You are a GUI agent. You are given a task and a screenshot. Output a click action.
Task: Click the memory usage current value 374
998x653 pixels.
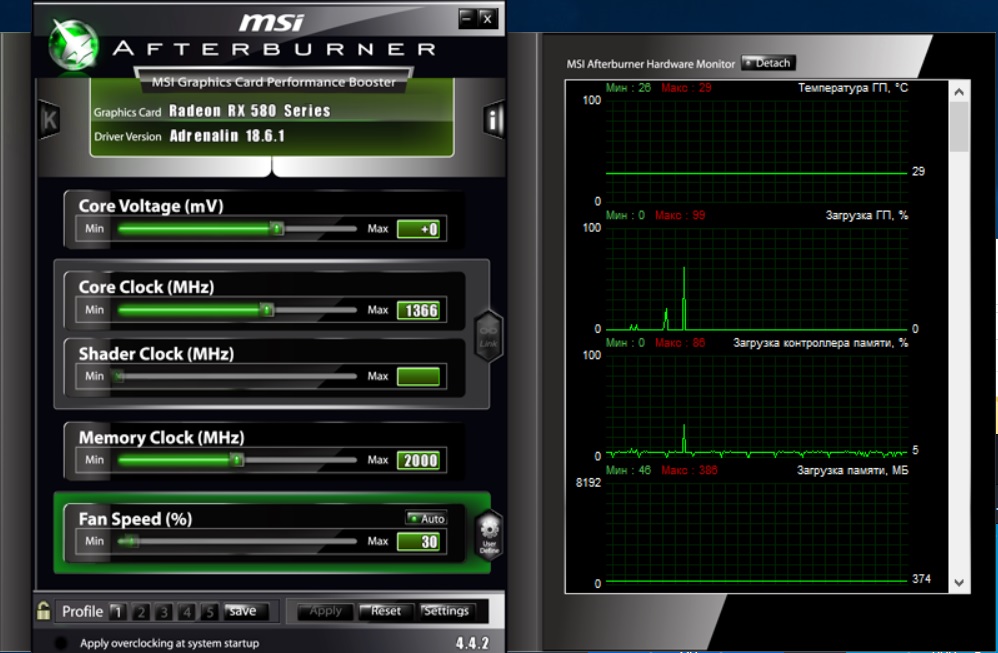pos(921,579)
